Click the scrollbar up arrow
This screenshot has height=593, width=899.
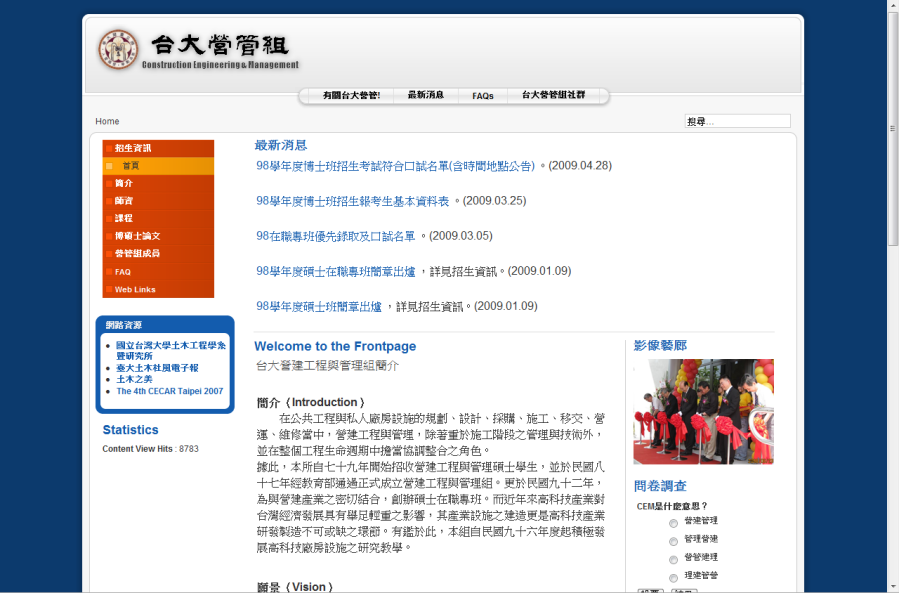892,6
